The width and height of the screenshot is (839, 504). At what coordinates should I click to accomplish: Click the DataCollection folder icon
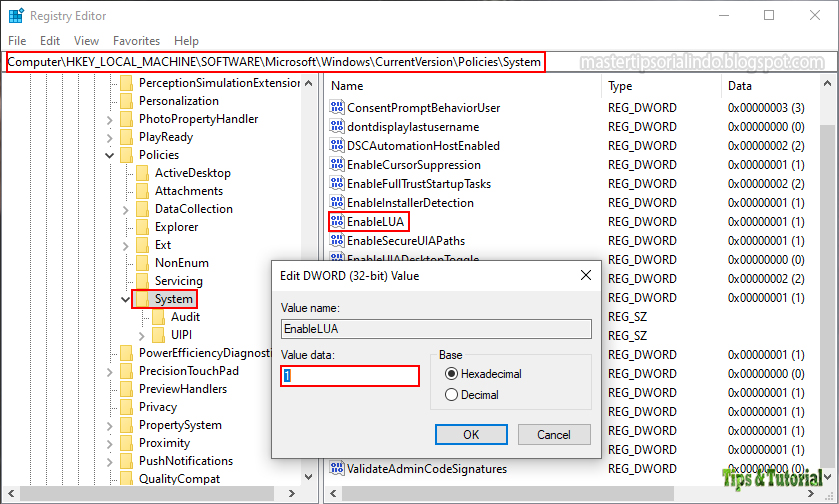click(x=143, y=209)
